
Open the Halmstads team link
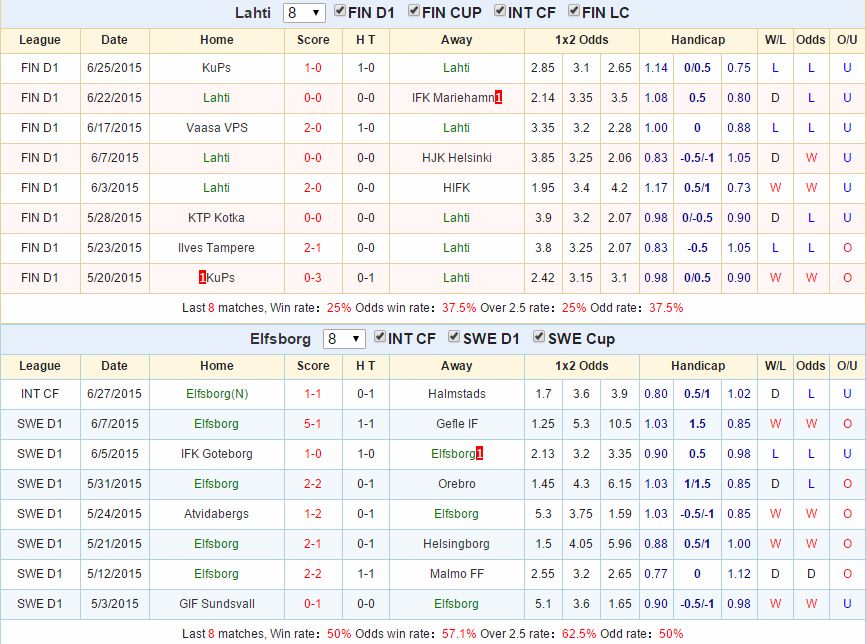click(457, 394)
